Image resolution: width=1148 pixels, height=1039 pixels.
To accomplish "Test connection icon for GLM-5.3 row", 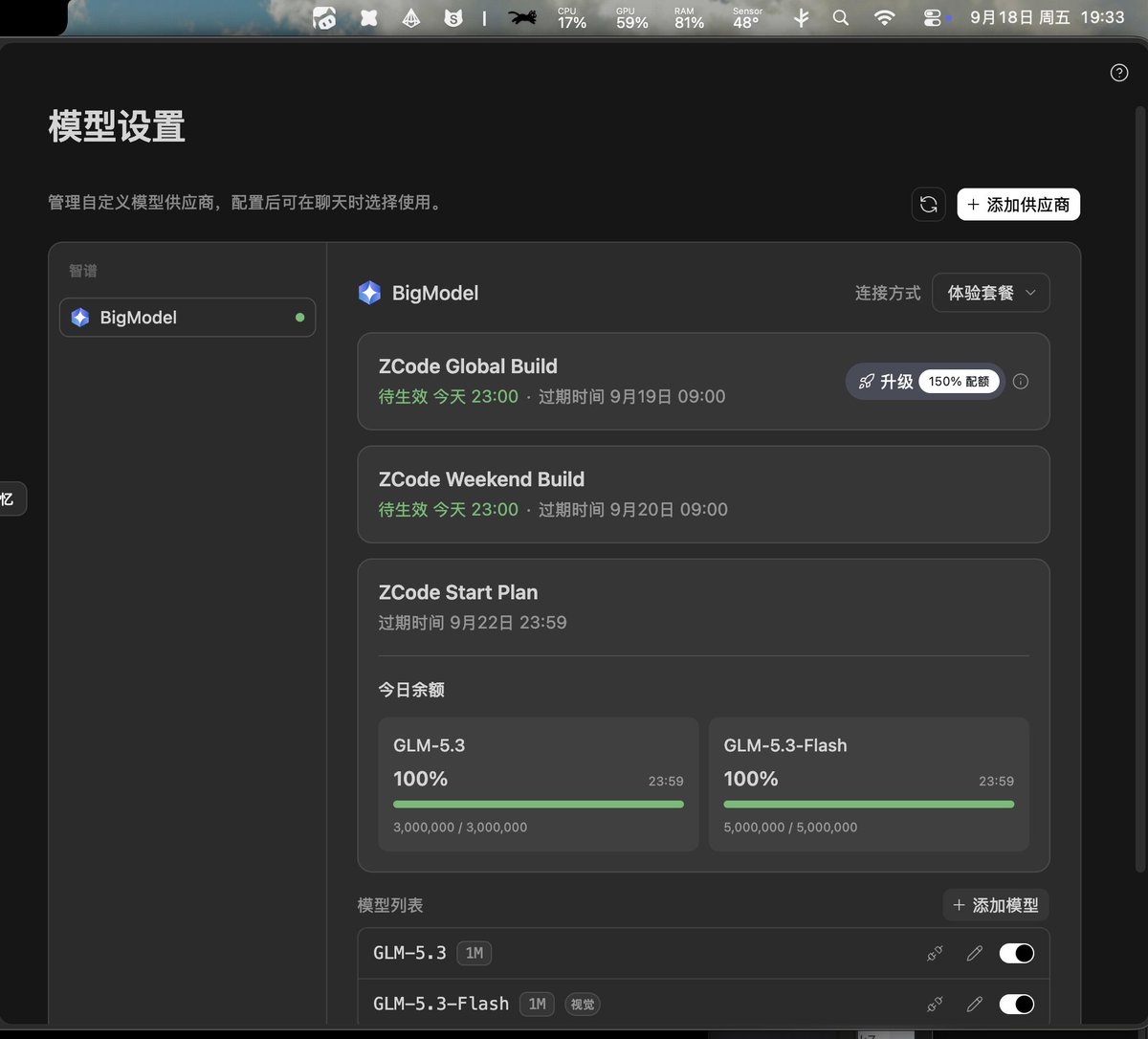I will [x=935, y=953].
